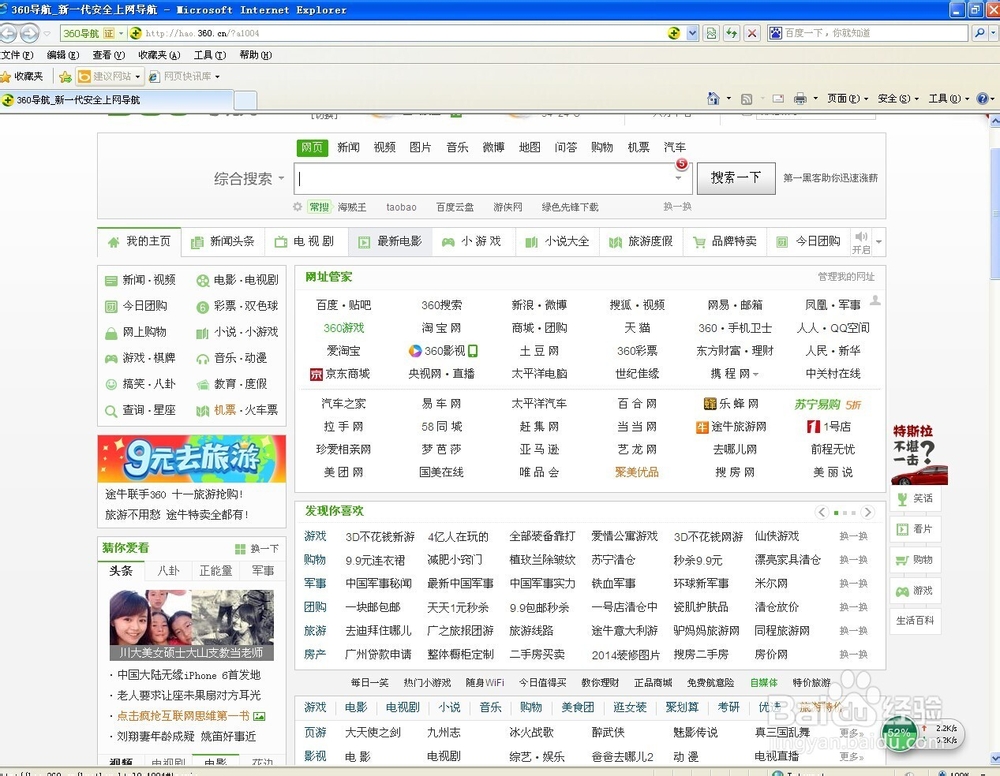Click the 360导航 browser page tab
Viewport: 1000px width, 776px height.
coord(116,100)
